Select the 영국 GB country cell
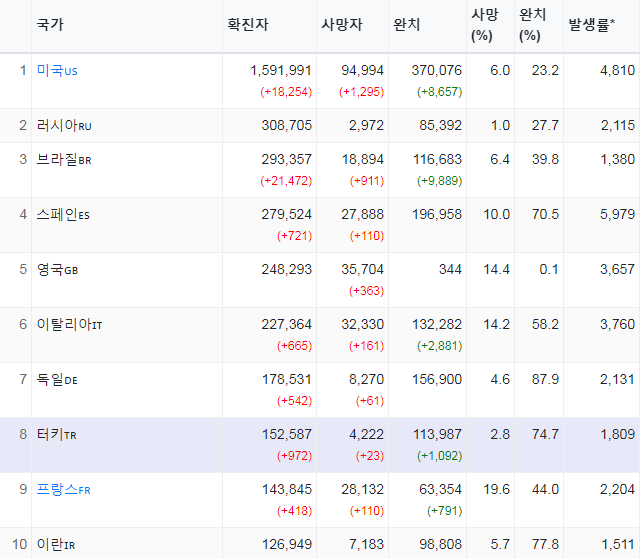The height and width of the screenshot is (559, 641). pos(57,270)
